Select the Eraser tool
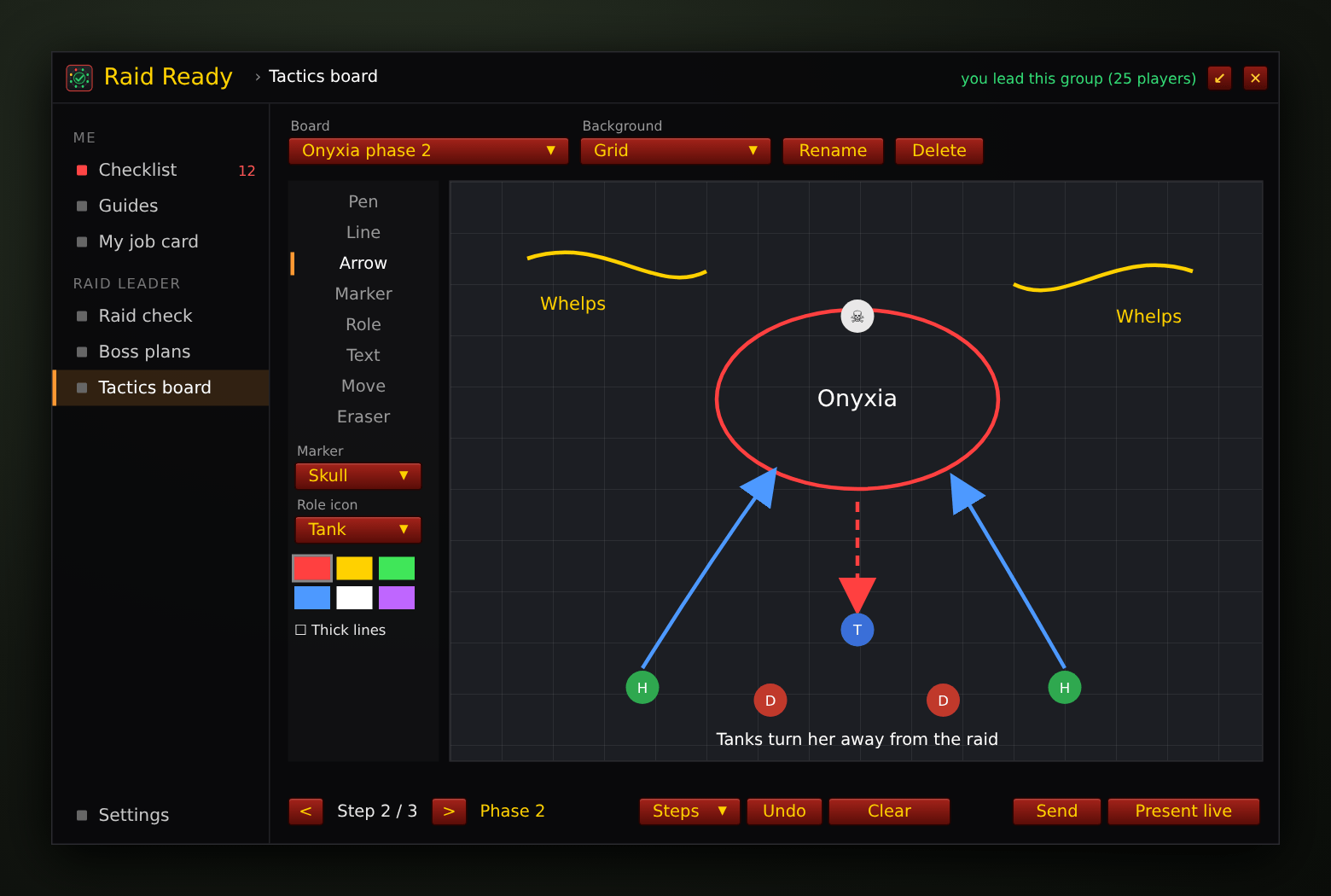The image size is (1331, 896). [363, 416]
